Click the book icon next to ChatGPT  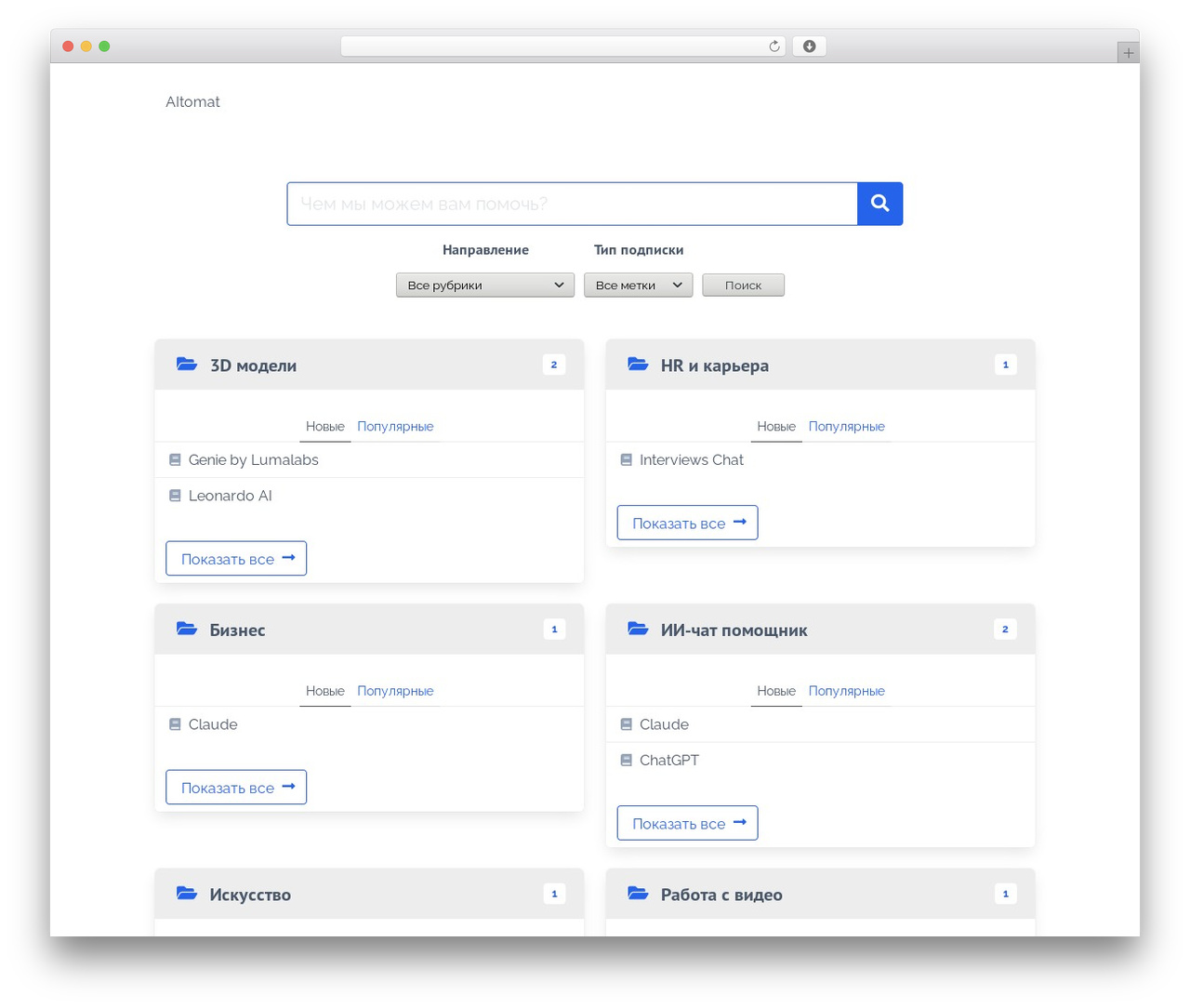click(626, 760)
